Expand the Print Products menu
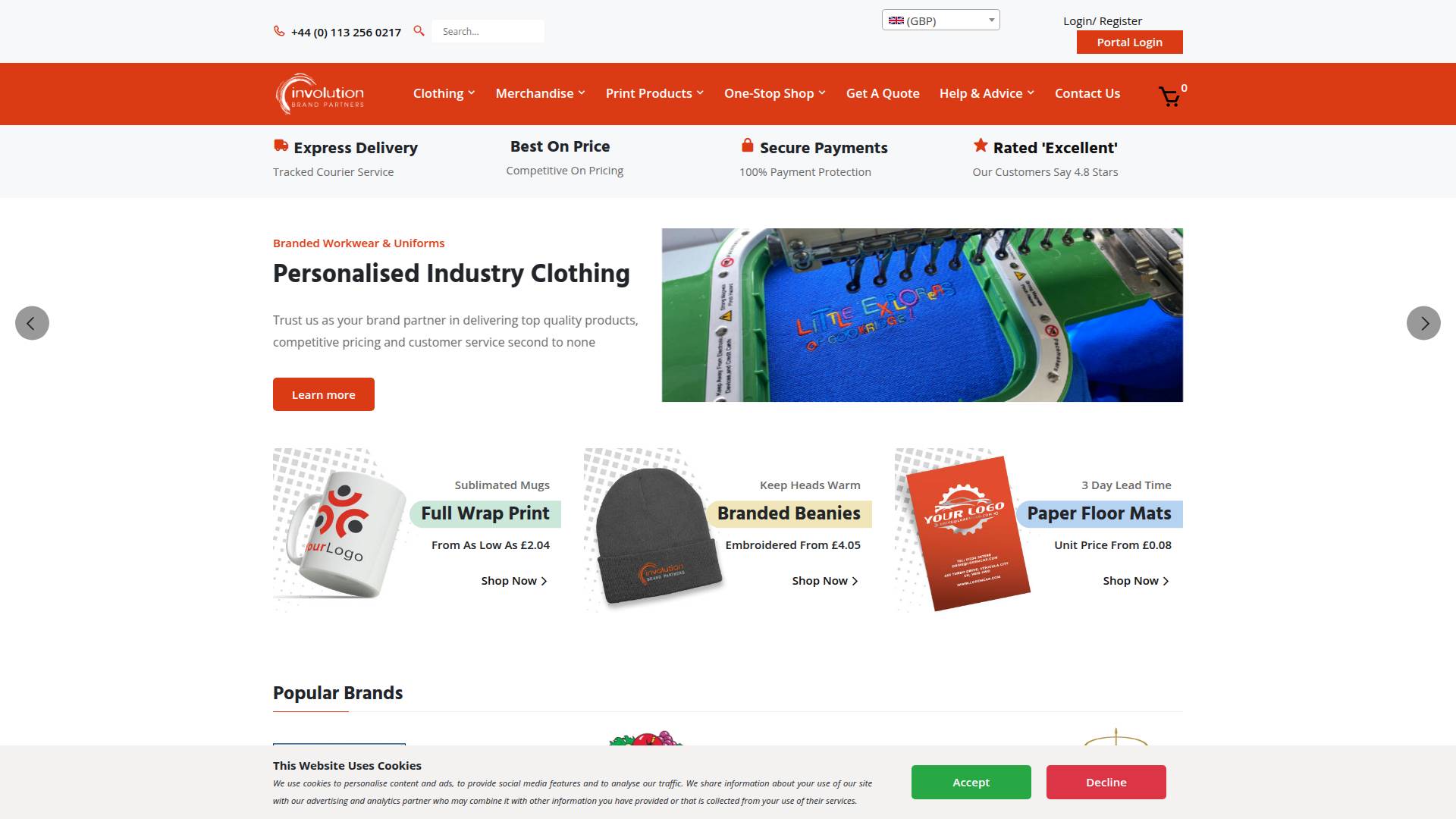1456x819 pixels. point(654,93)
